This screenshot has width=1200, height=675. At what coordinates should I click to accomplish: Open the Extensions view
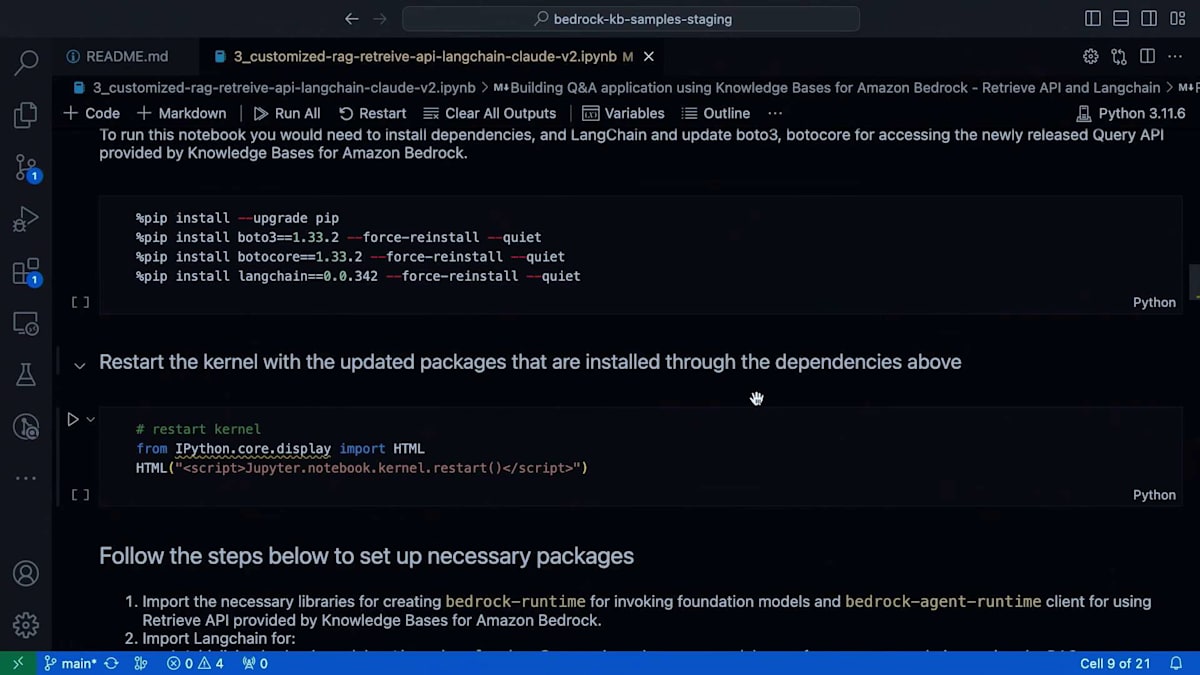click(x=26, y=272)
